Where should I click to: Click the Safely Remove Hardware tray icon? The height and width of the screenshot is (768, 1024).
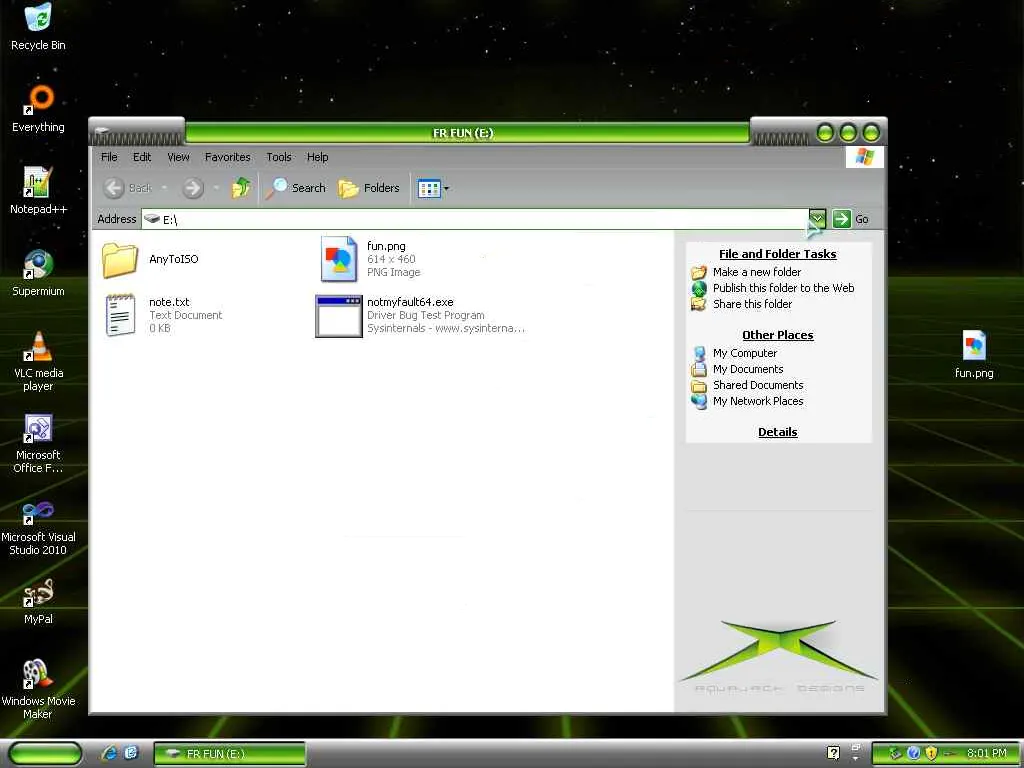tap(895, 753)
